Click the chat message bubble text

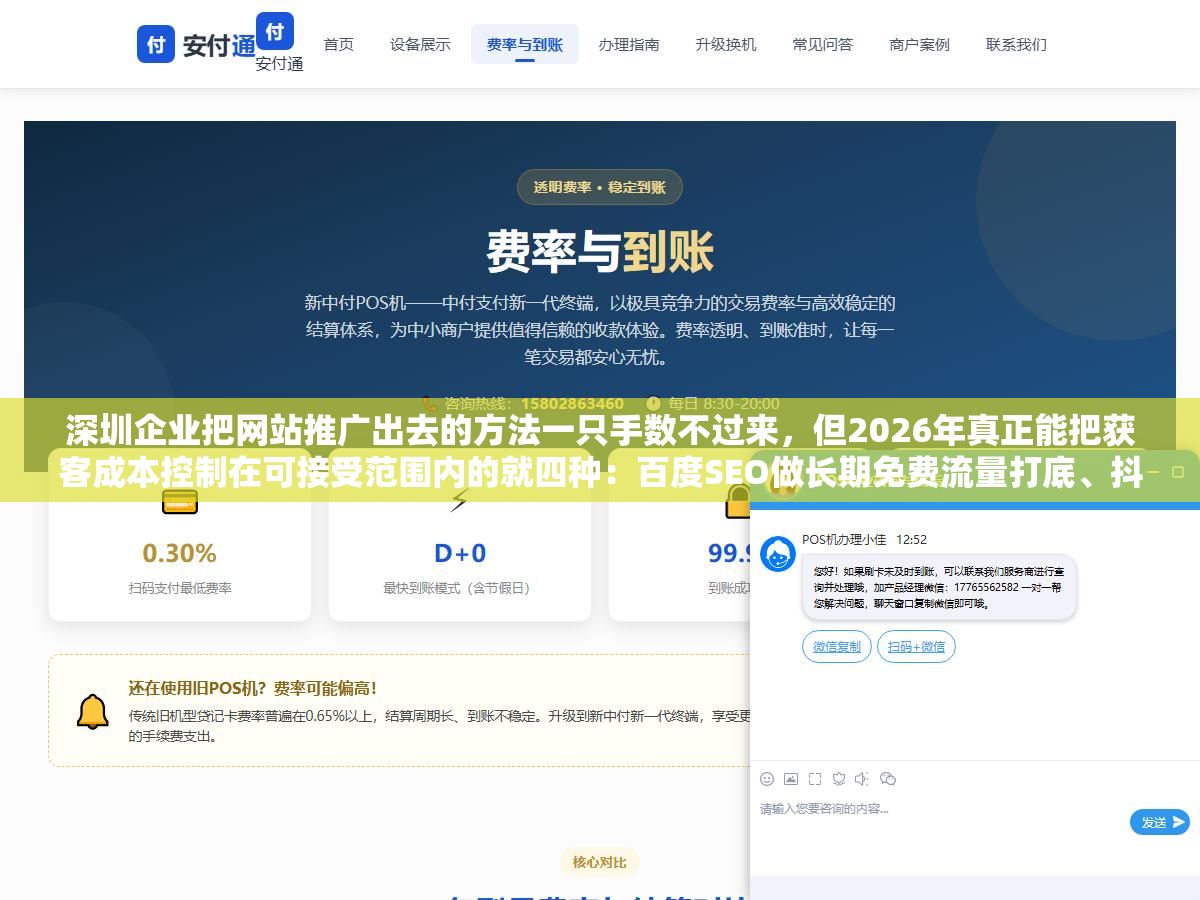(939, 588)
